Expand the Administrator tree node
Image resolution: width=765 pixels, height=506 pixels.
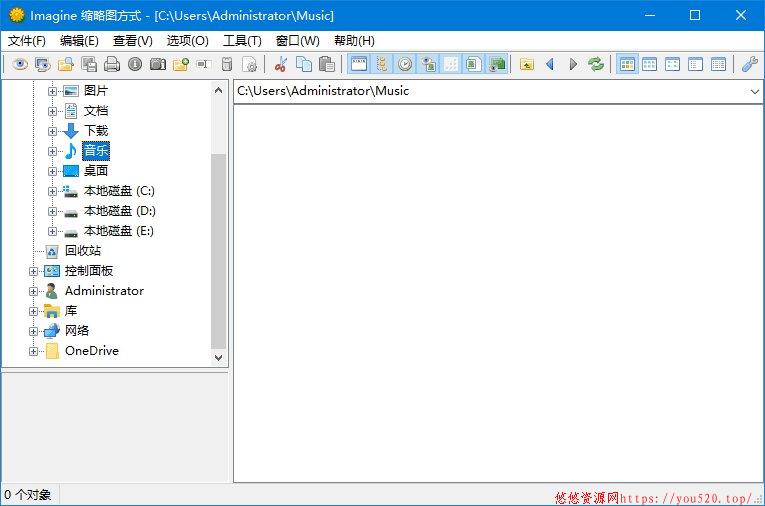pos(33,291)
